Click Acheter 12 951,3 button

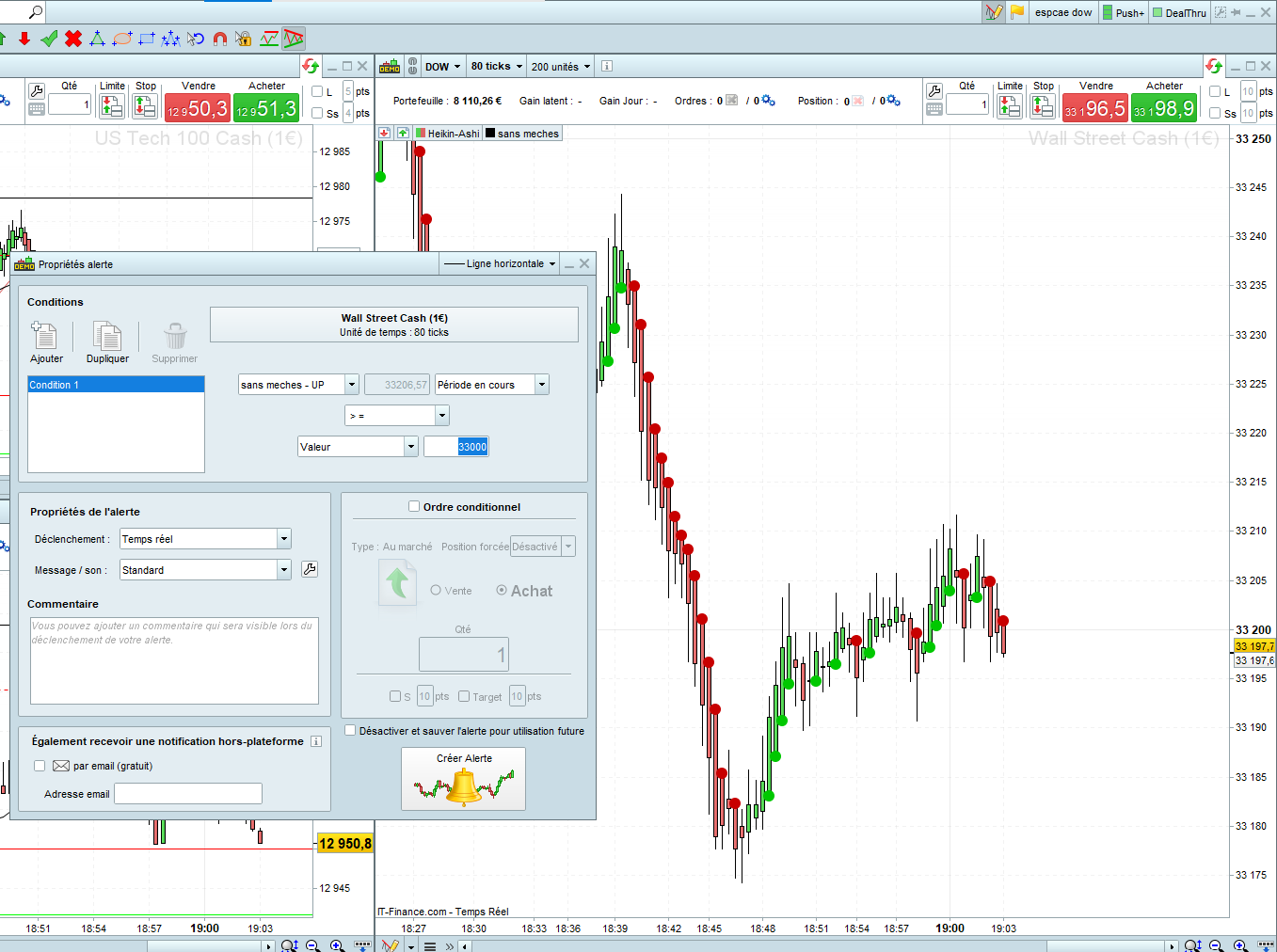coord(266,108)
